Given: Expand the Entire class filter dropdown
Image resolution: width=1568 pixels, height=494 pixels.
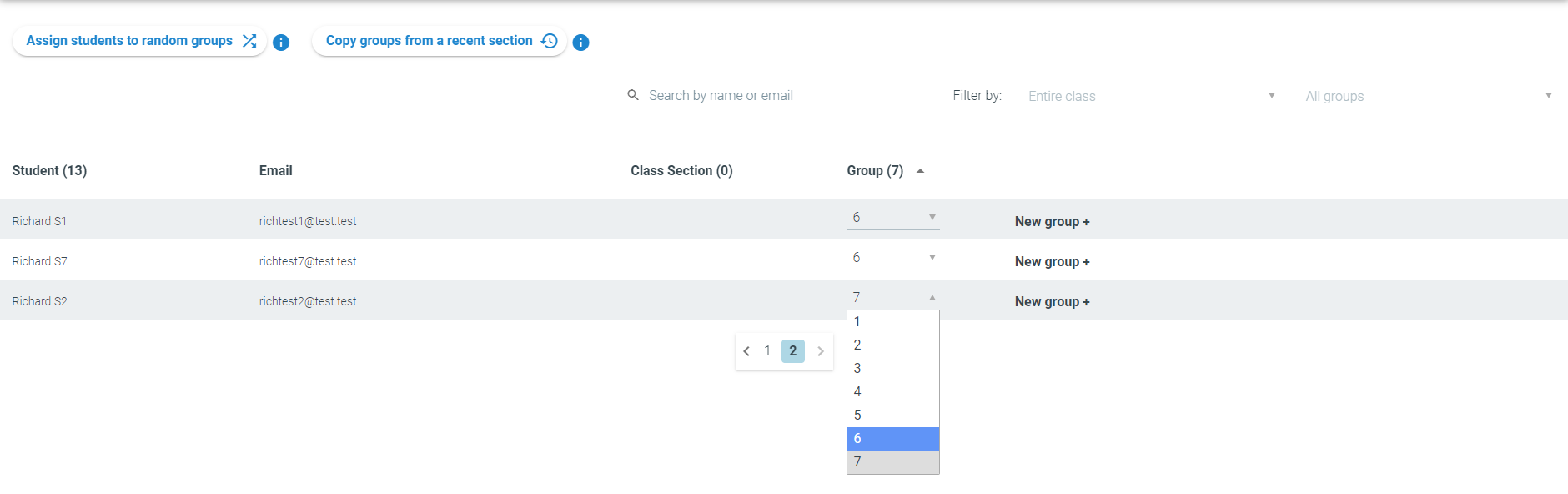Looking at the screenshot, I should click(1150, 96).
